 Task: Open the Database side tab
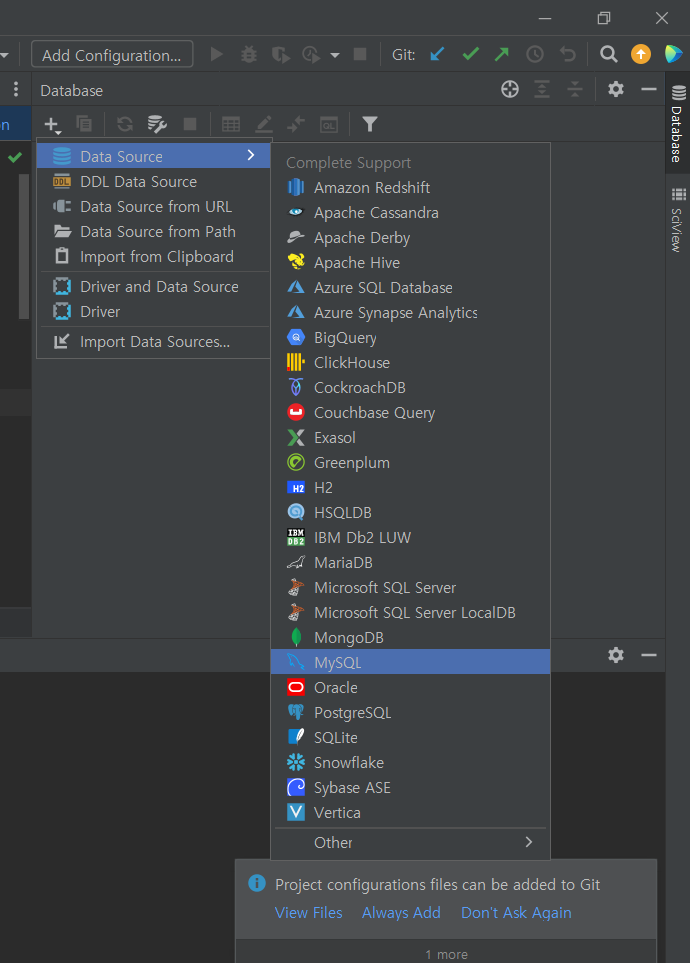[x=677, y=123]
